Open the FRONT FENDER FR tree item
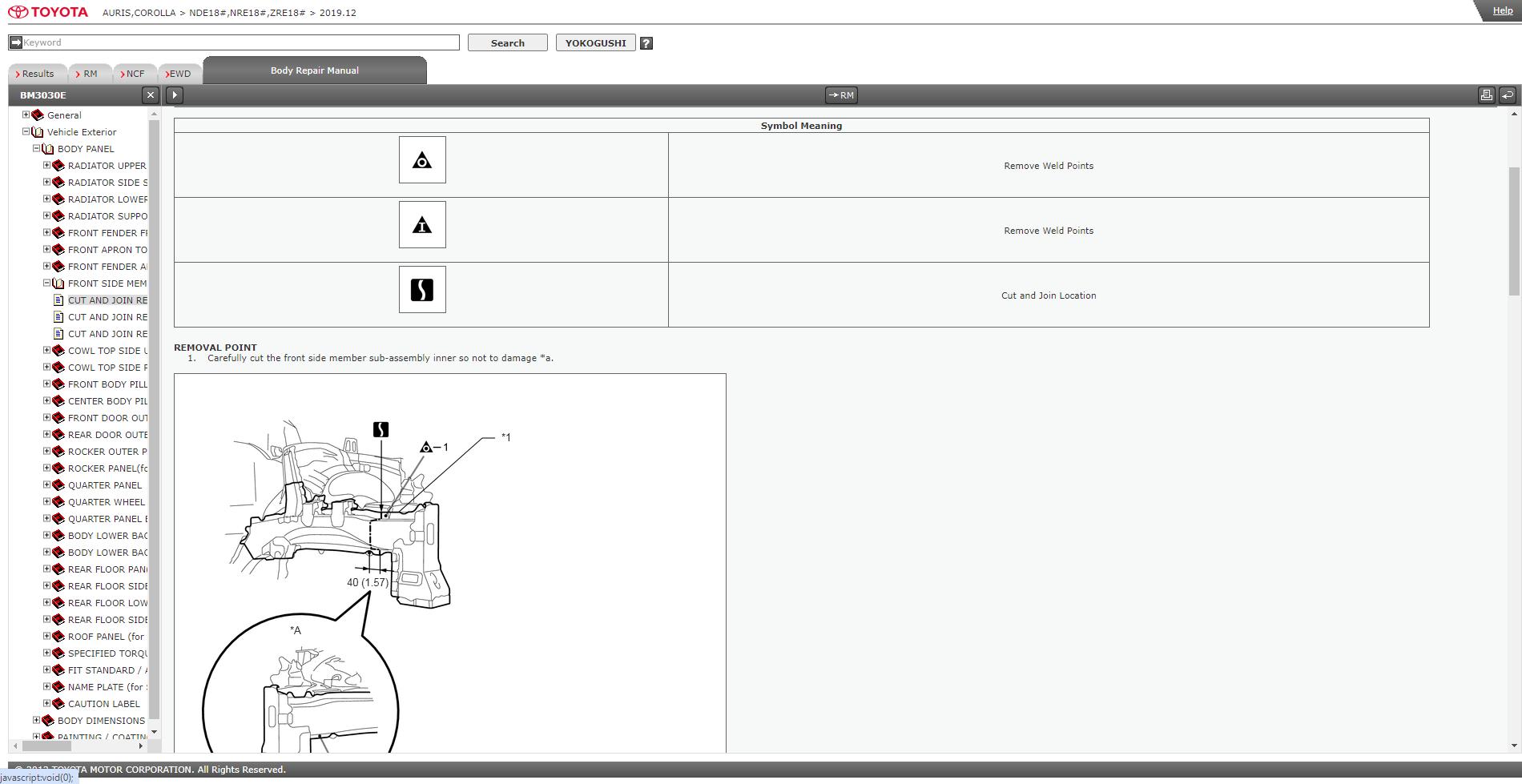Image resolution: width=1522 pixels, height=784 pixels. tap(107, 233)
